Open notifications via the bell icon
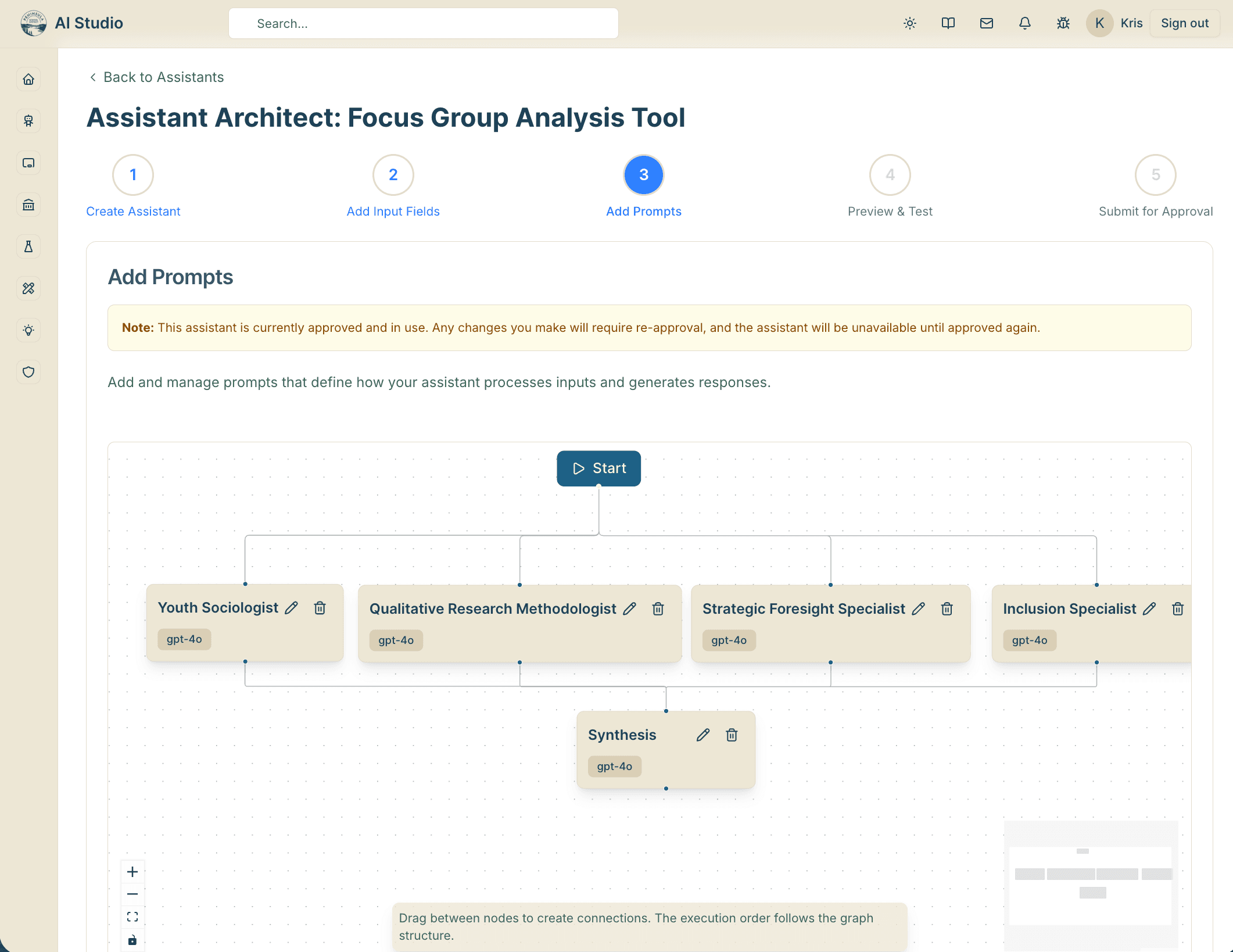This screenshot has height=952, width=1233. 1024,23
